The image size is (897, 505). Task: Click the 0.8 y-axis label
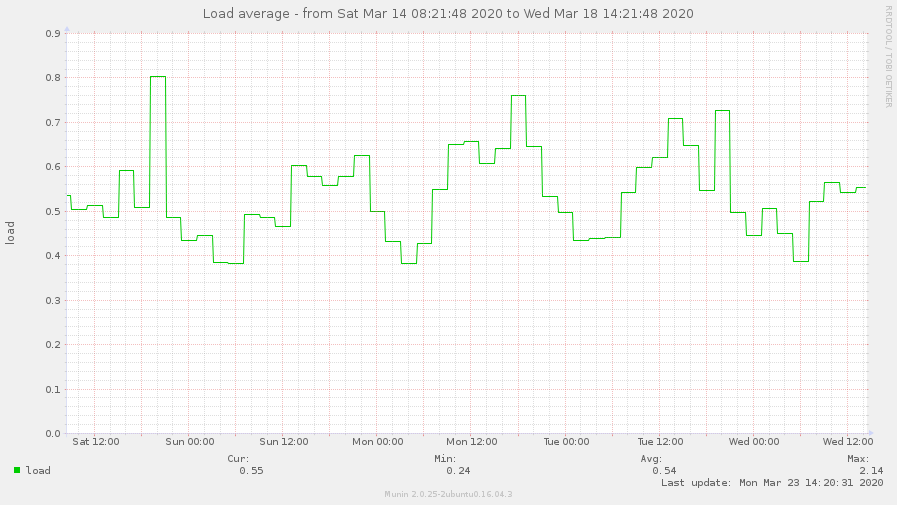point(53,78)
